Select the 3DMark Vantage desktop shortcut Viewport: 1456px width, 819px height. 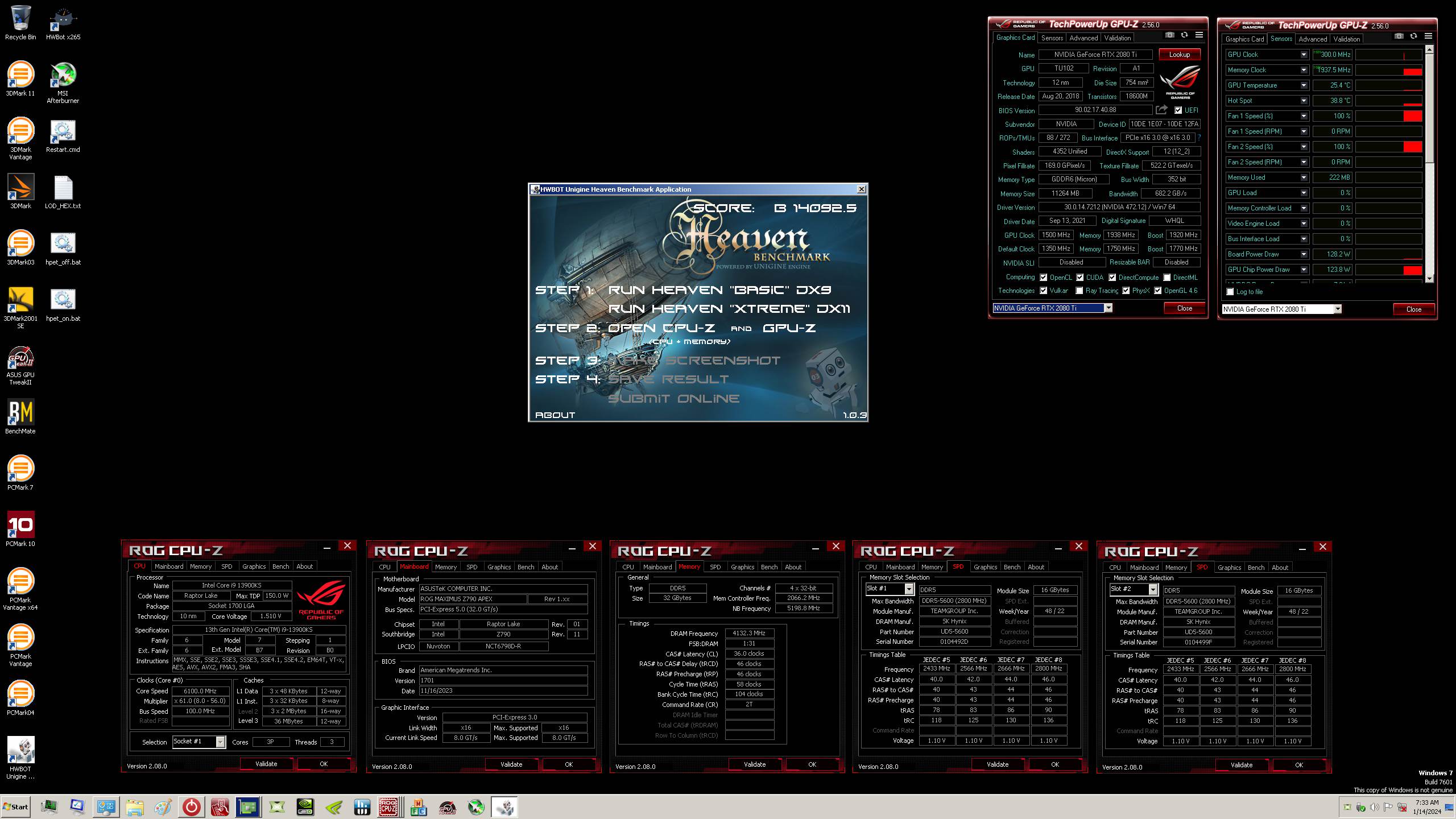click(x=20, y=138)
